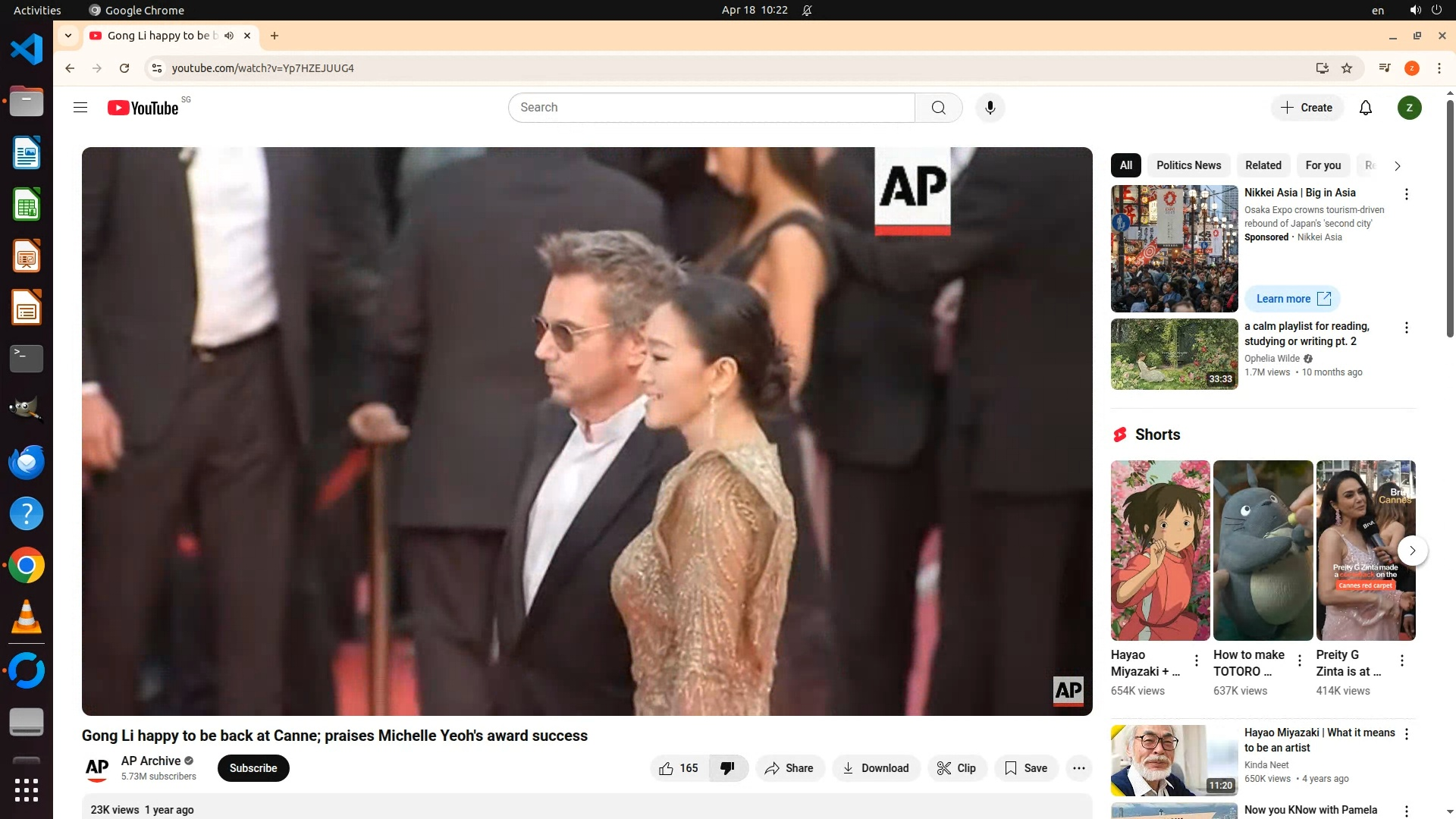1456x819 pixels.
Task: Select the Politics News chip
Action: pyautogui.click(x=1188, y=165)
